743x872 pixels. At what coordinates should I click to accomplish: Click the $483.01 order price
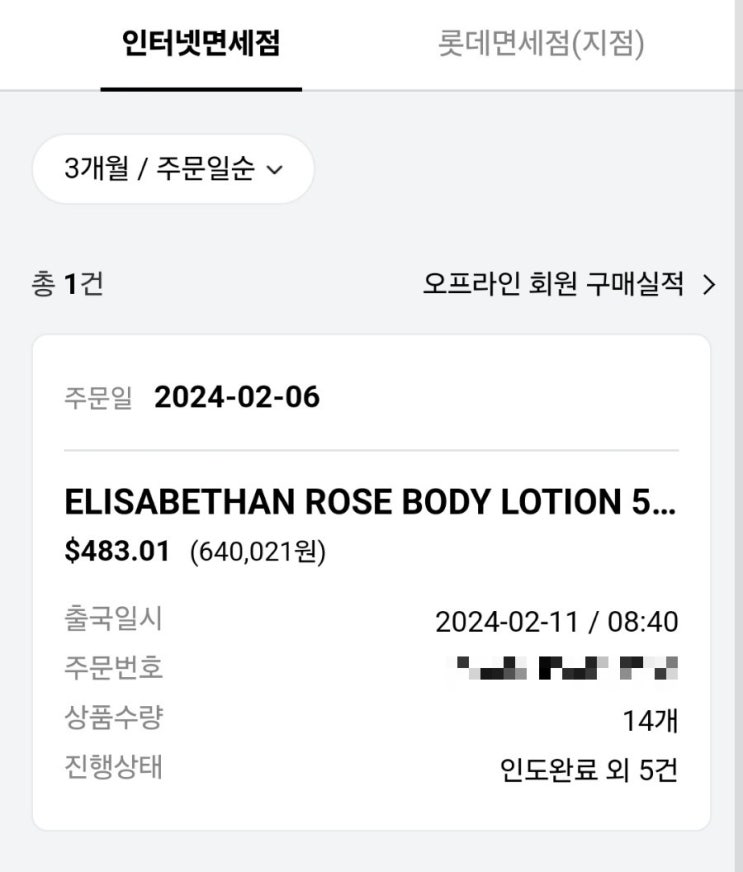pos(117,551)
